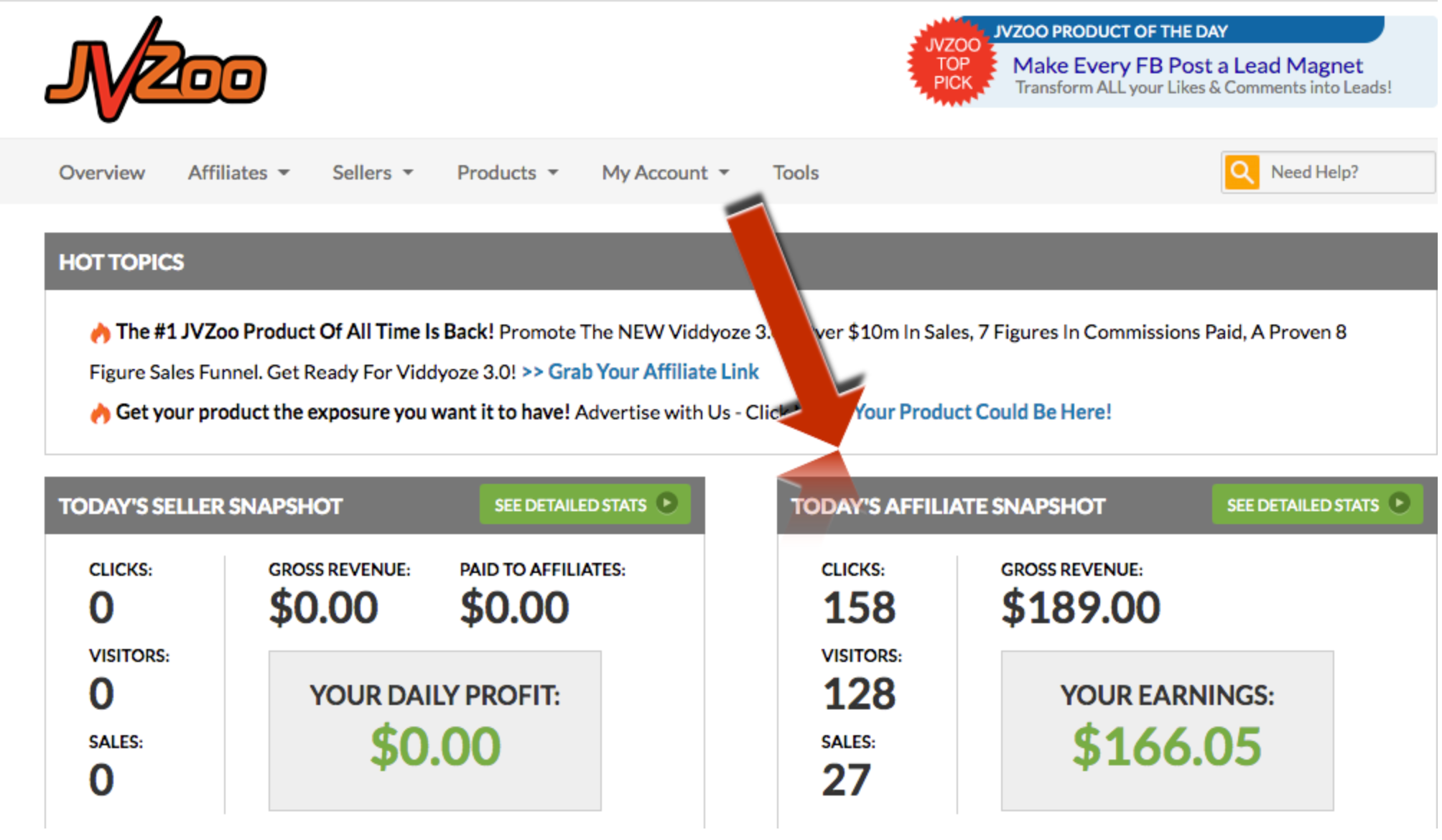Open Your Product Could Be Here link

click(x=983, y=412)
